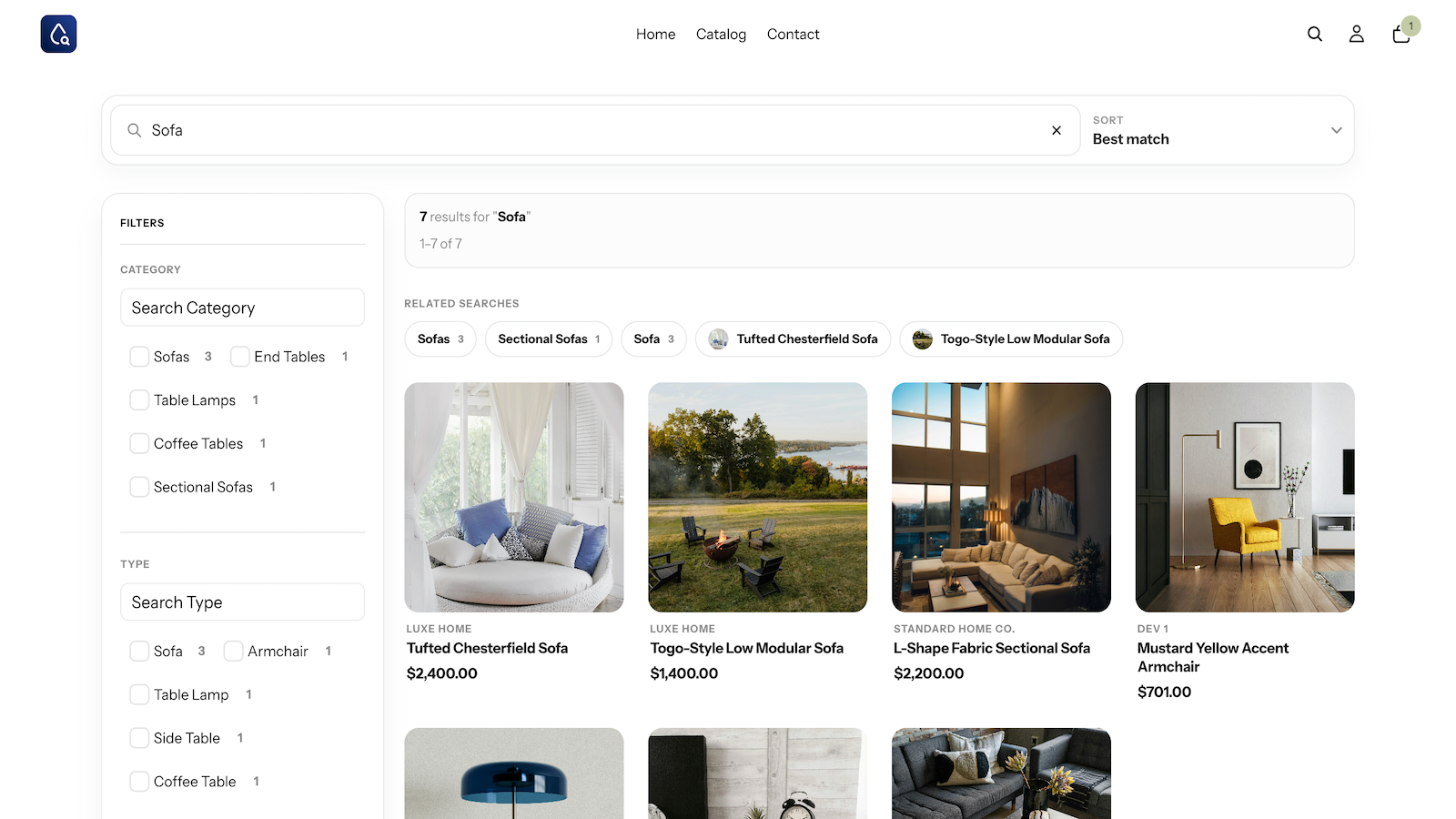This screenshot has width=1456, height=819.
Task: Open the shopping cart icon
Action: point(1401,34)
